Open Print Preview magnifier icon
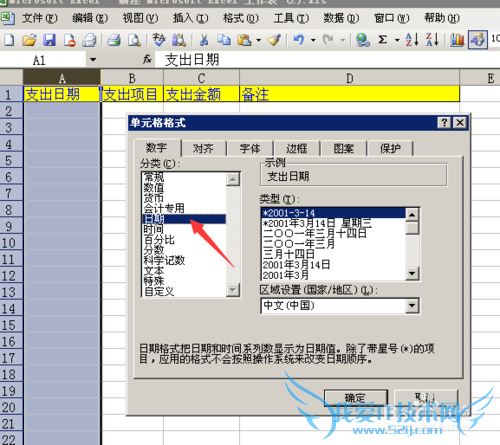The height and width of the screenshot is (445, 500). click(x=134, y=40)
